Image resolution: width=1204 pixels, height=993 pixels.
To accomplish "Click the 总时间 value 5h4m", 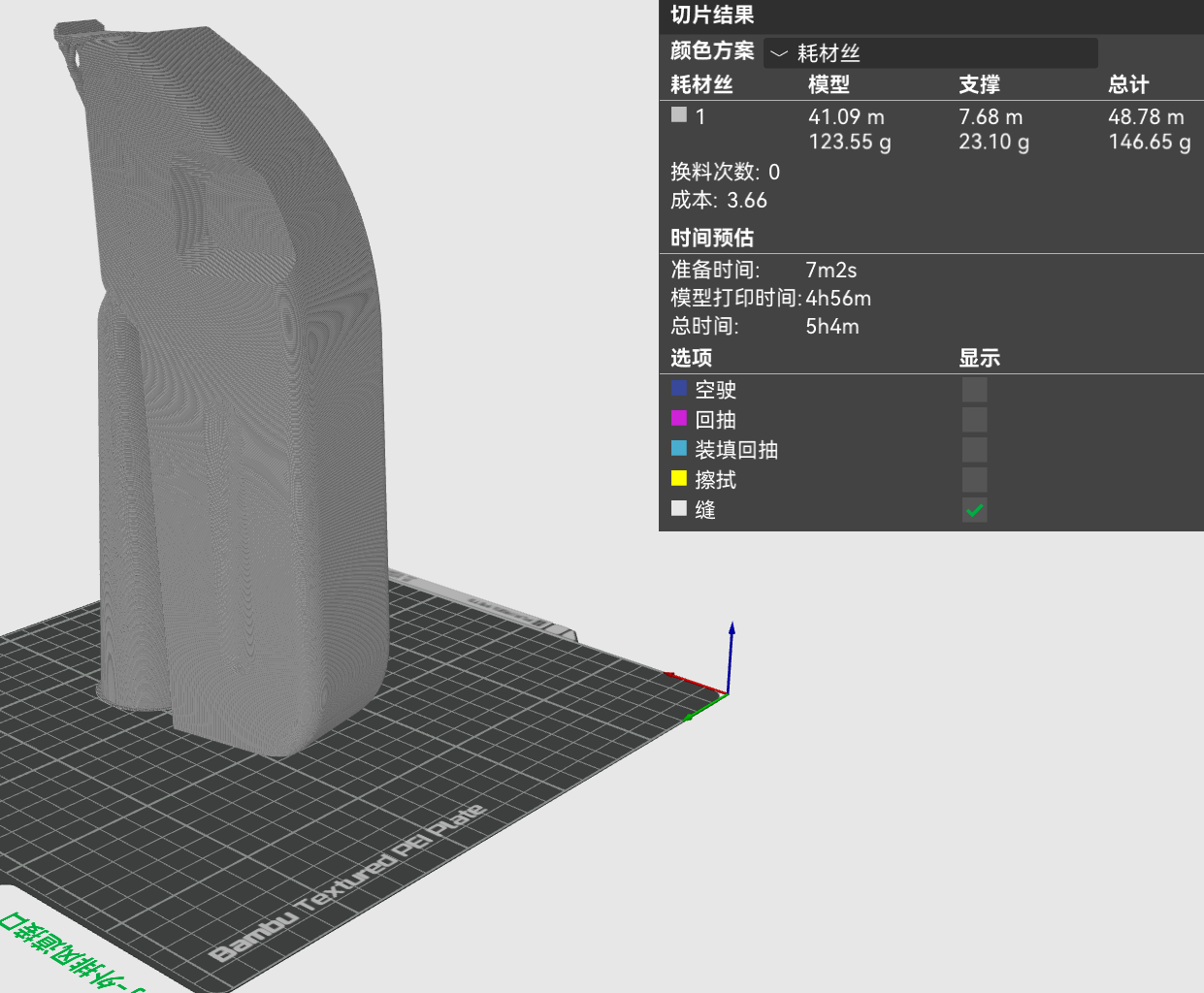I will click(832, 326).
